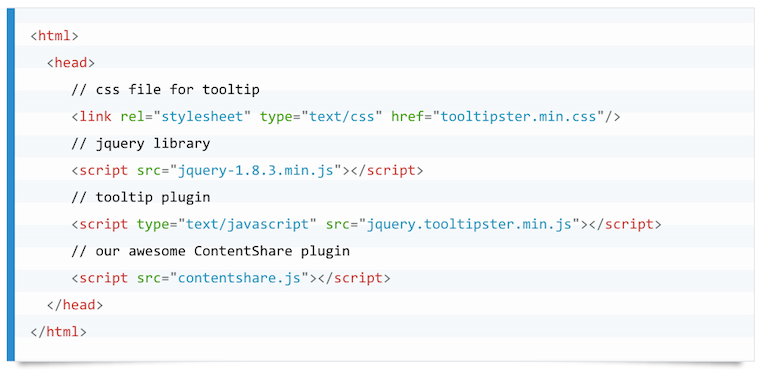760x370 pixels.
Task: Click the rel="stylesheet" attribute
Action: pos(186,117)
